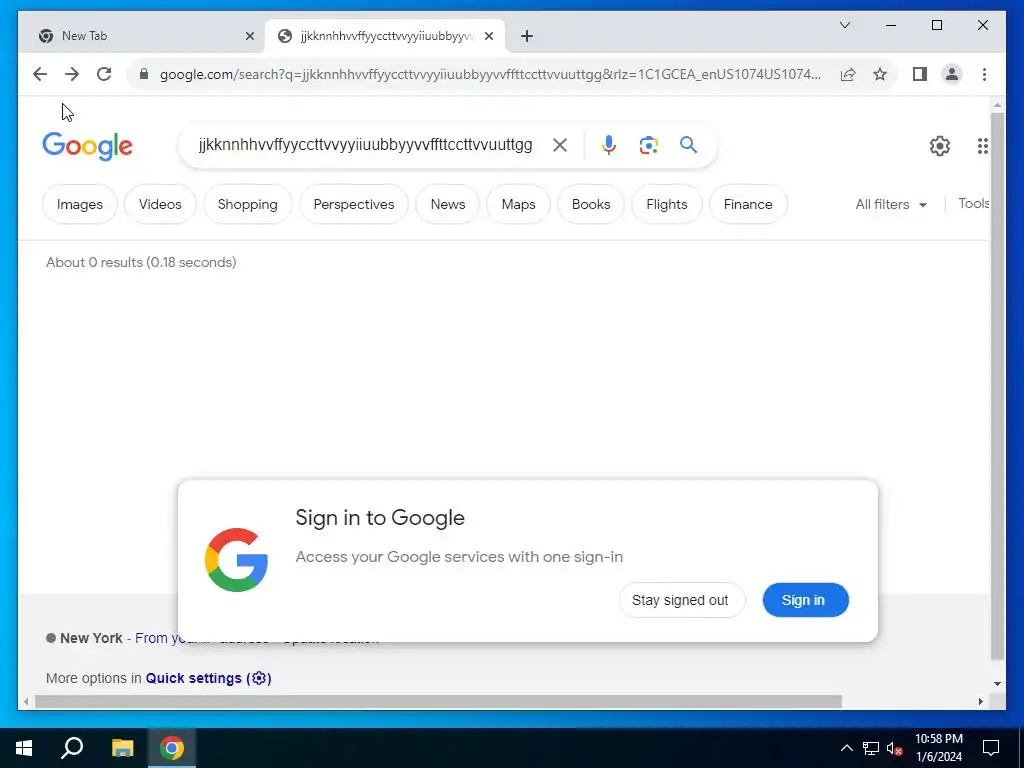Open Google search settings gear
Viewport: 1024px width, 768px height.
pos(940,146)
